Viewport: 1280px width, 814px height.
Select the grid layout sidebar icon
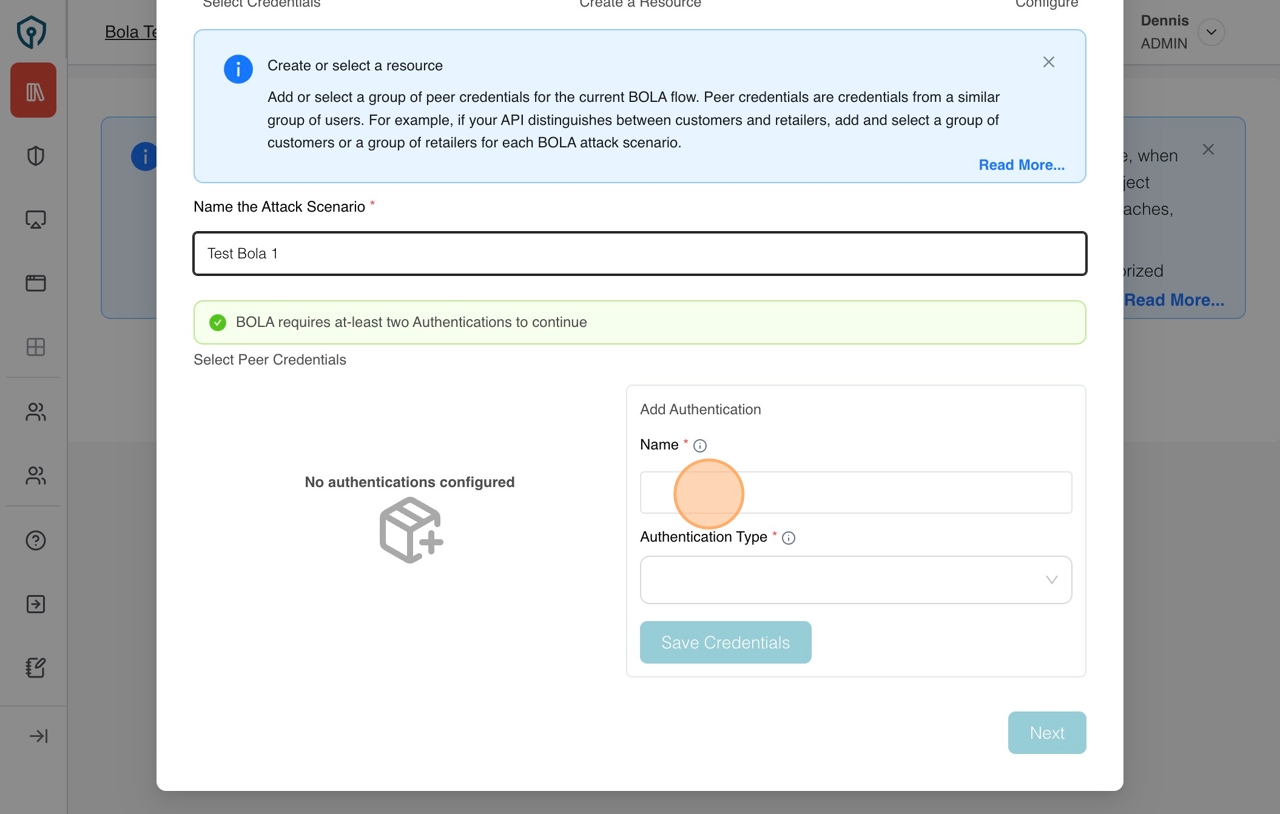36,347
